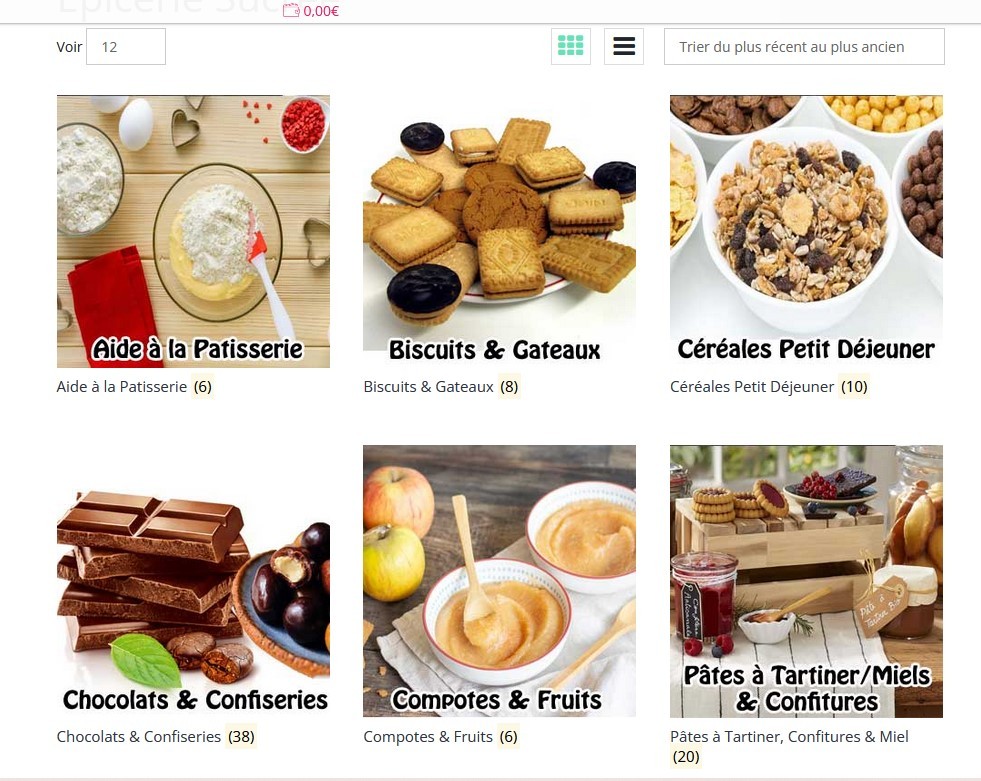This screenshot has width=981, height=781.
Task: Switch to grid view layout
Action: pos(571,46)
